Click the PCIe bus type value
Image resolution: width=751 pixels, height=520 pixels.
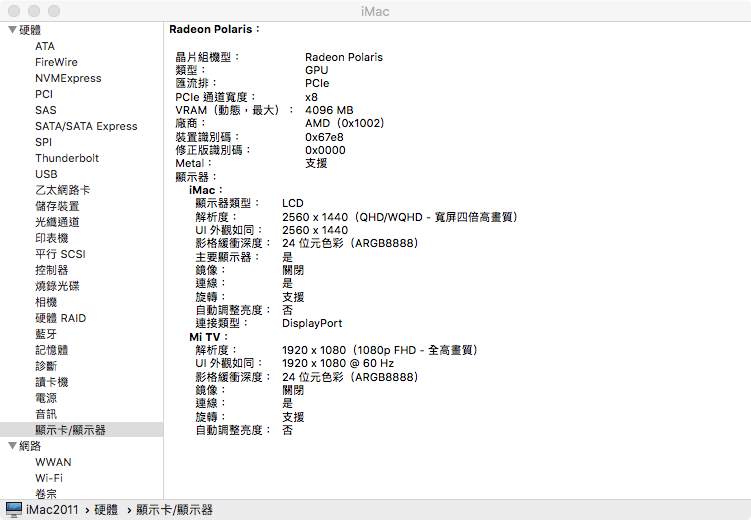(x=317, y=83)
